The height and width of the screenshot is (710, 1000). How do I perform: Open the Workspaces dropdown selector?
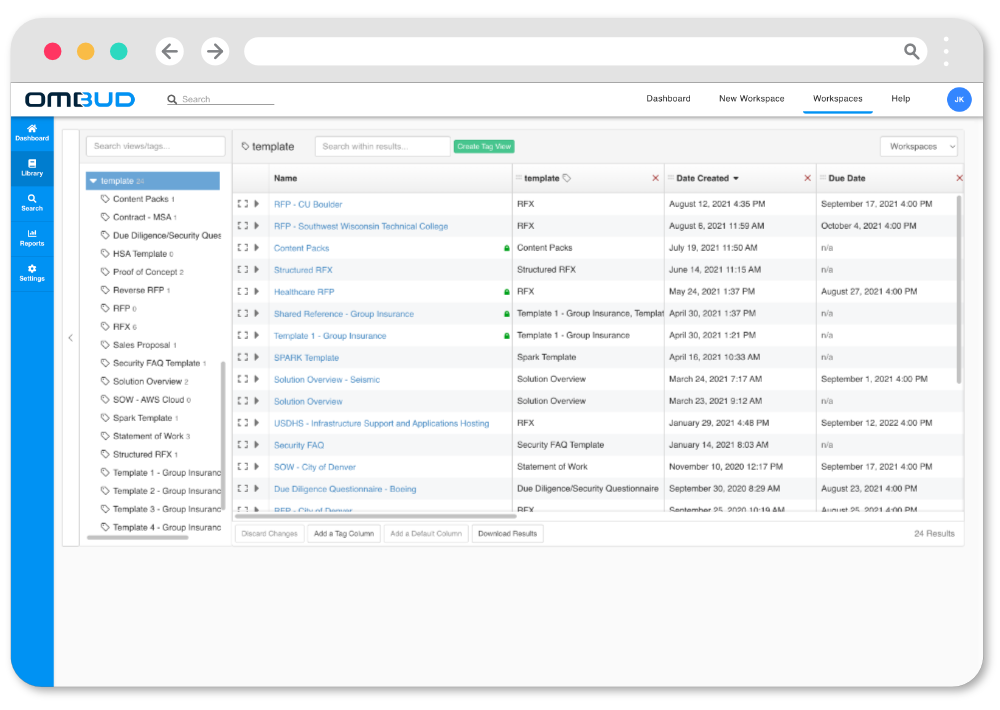pos(918,146)
